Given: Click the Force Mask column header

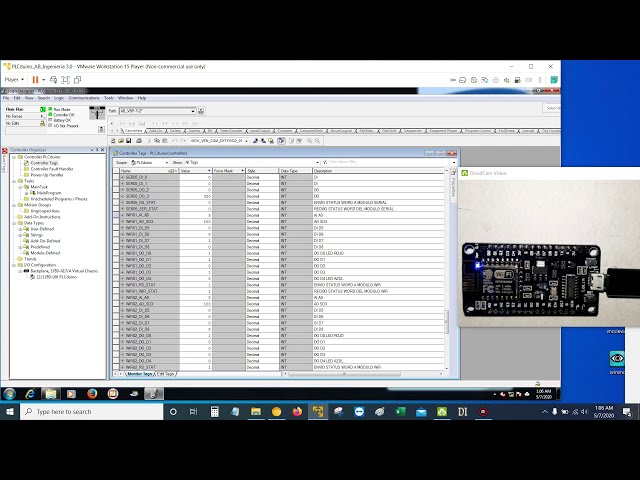Looking at the screenshot, I should tap(229, 171).
